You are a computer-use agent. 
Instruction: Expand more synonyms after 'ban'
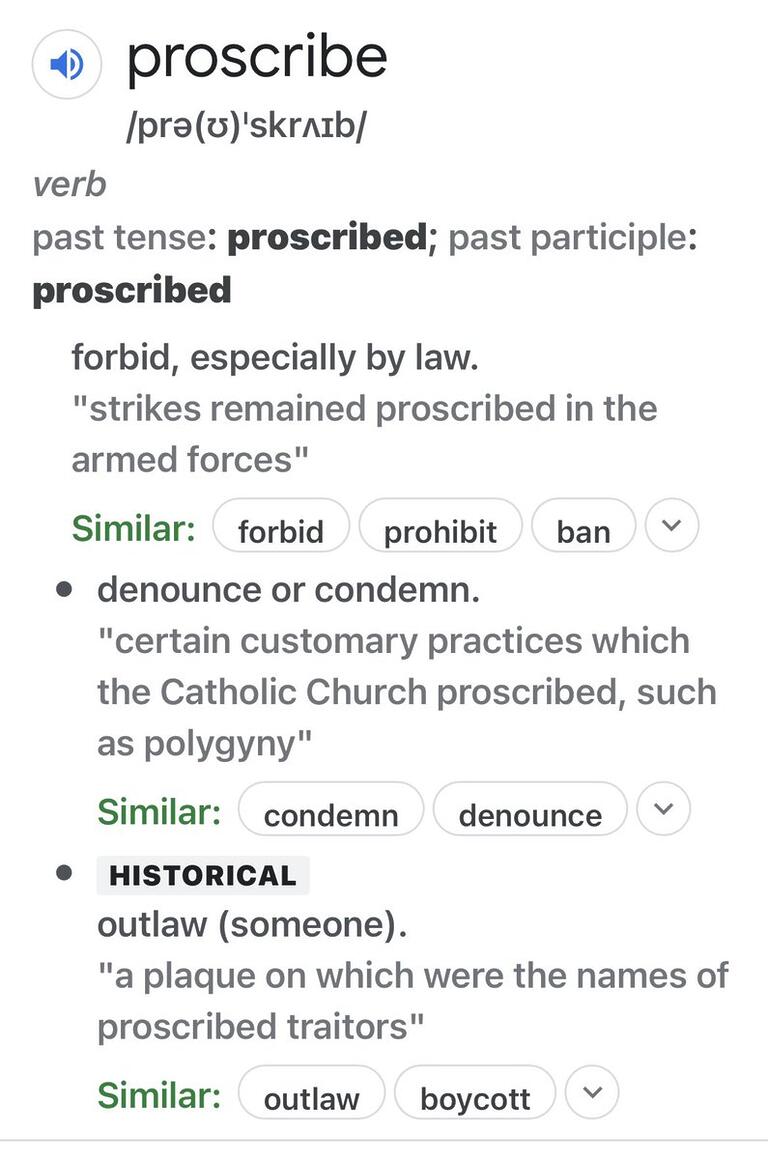[x=671, y=526]
